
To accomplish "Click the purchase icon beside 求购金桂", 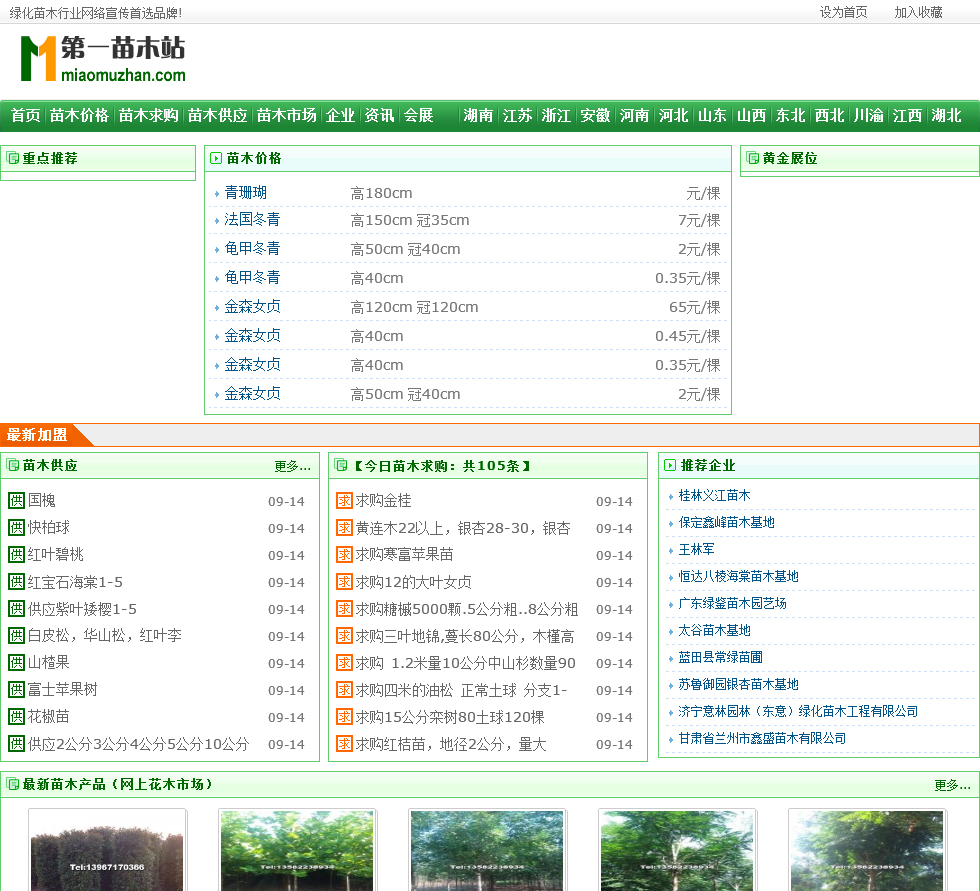I will point(344,501).
